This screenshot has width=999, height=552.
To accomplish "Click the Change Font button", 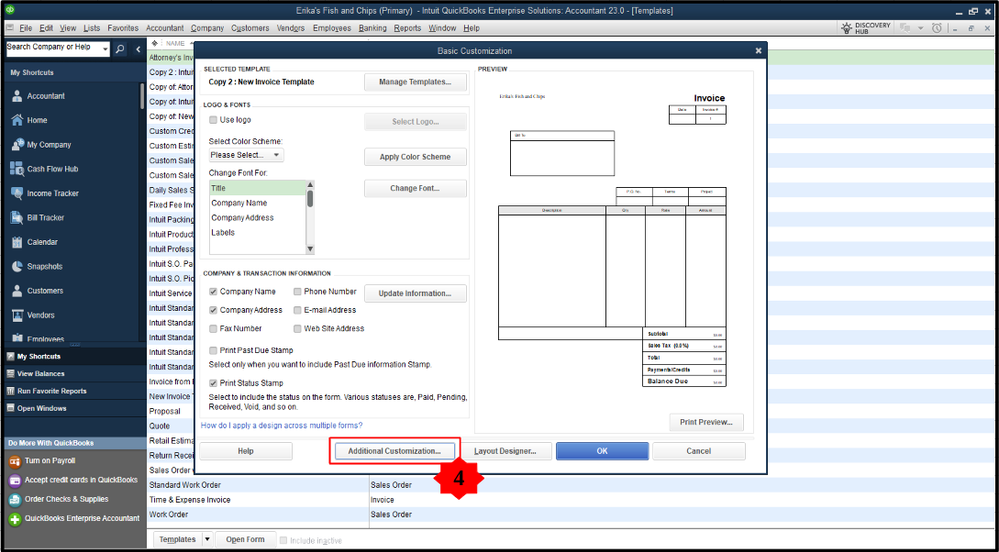I will pyautogui.click(x=415, y=189).
